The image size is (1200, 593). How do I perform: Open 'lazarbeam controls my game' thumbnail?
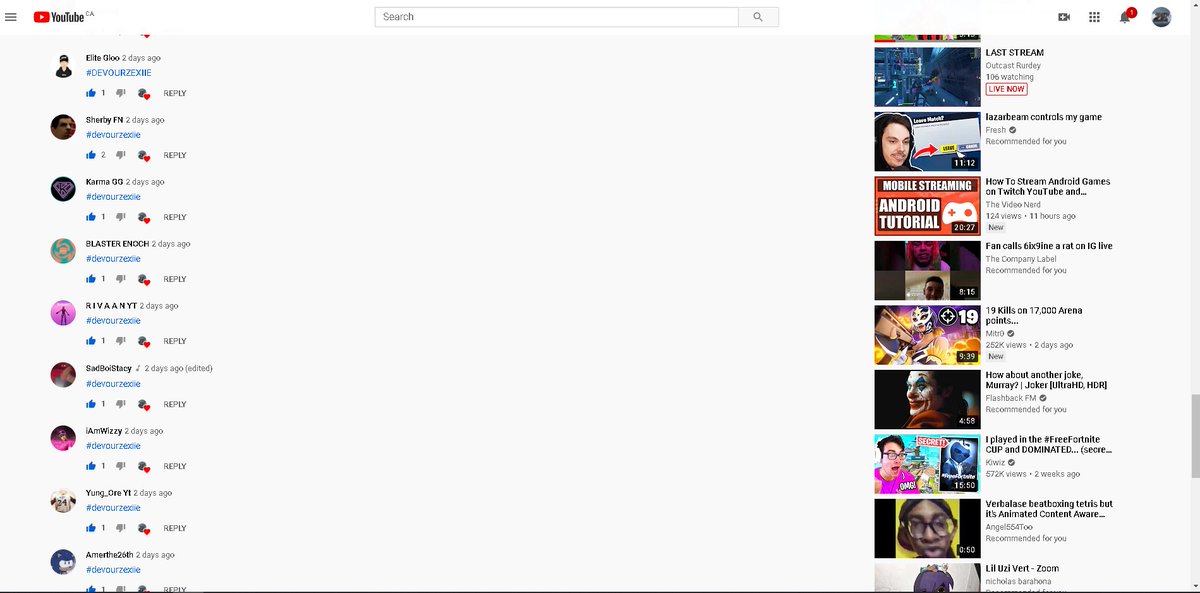tap(926, 141)
